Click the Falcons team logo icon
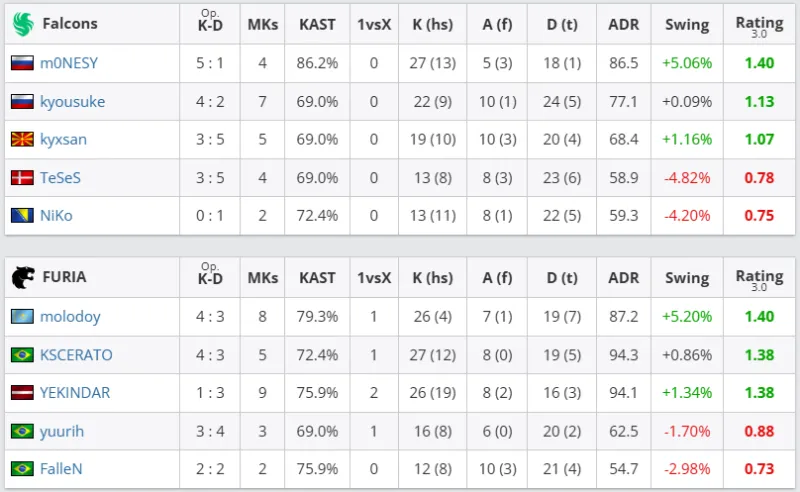The image size is (800, 492). (x=22, y=24)
